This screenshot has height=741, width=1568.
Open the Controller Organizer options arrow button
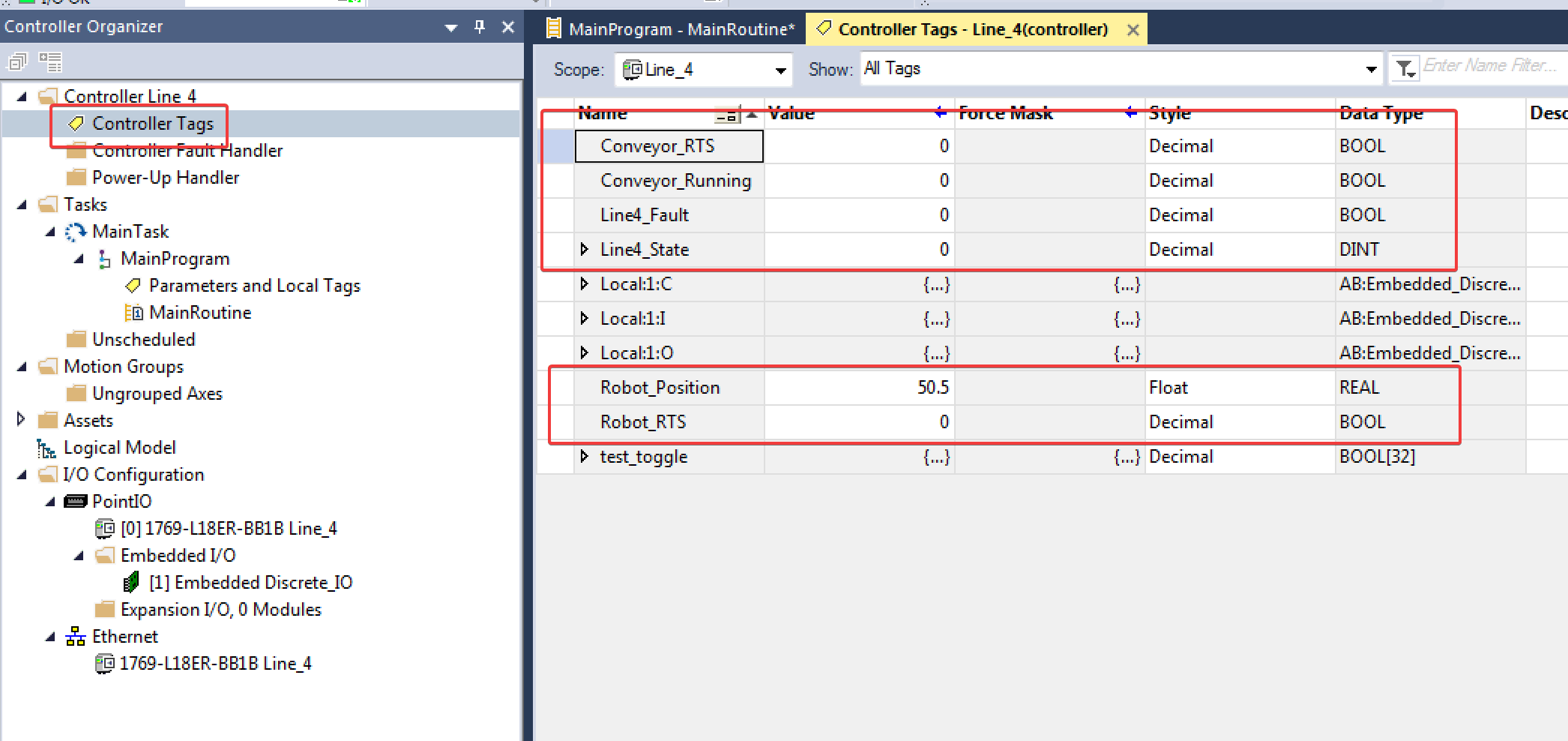click(x=450, y=26)
